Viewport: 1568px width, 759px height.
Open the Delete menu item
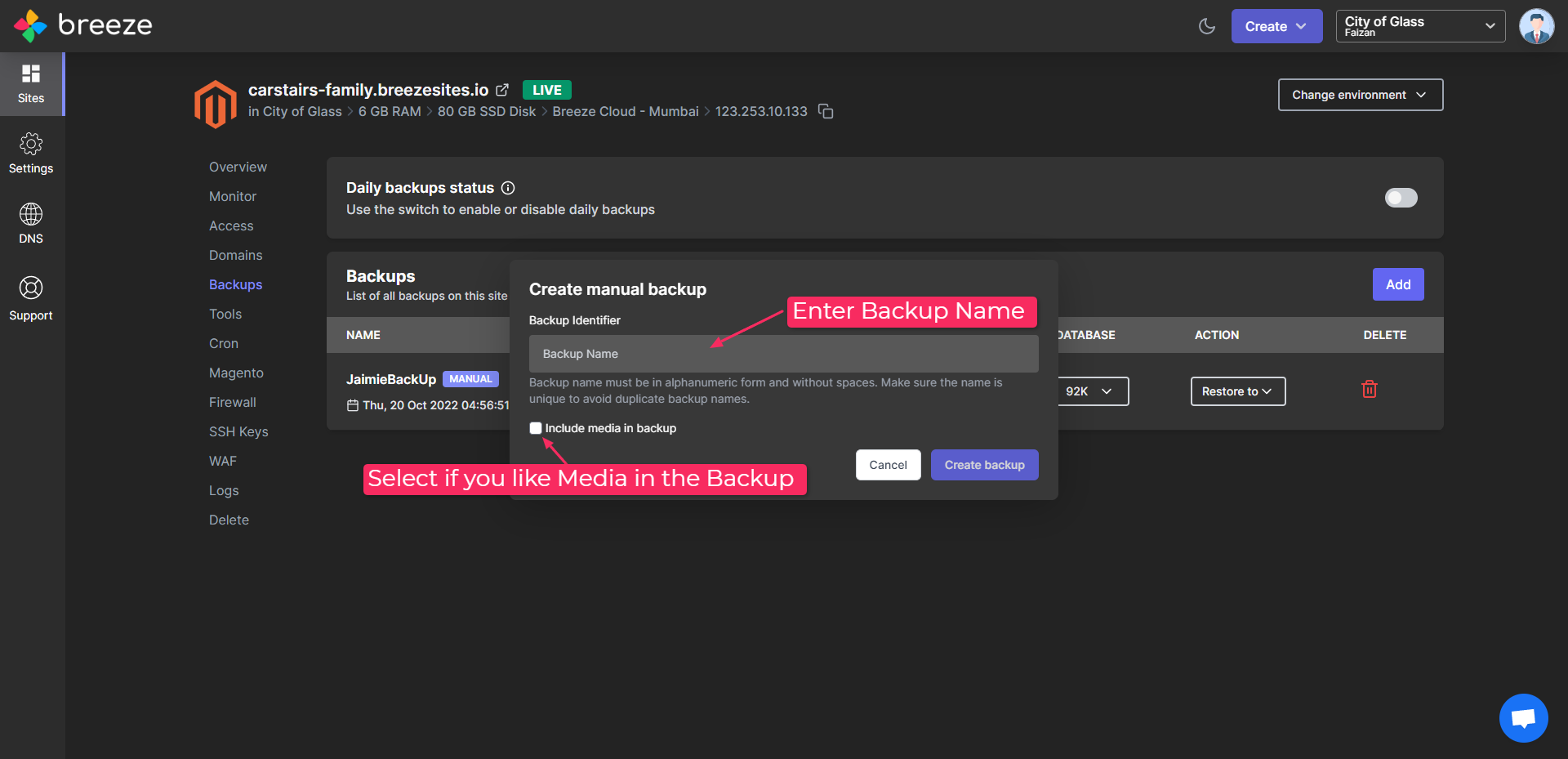click(229, 520)
